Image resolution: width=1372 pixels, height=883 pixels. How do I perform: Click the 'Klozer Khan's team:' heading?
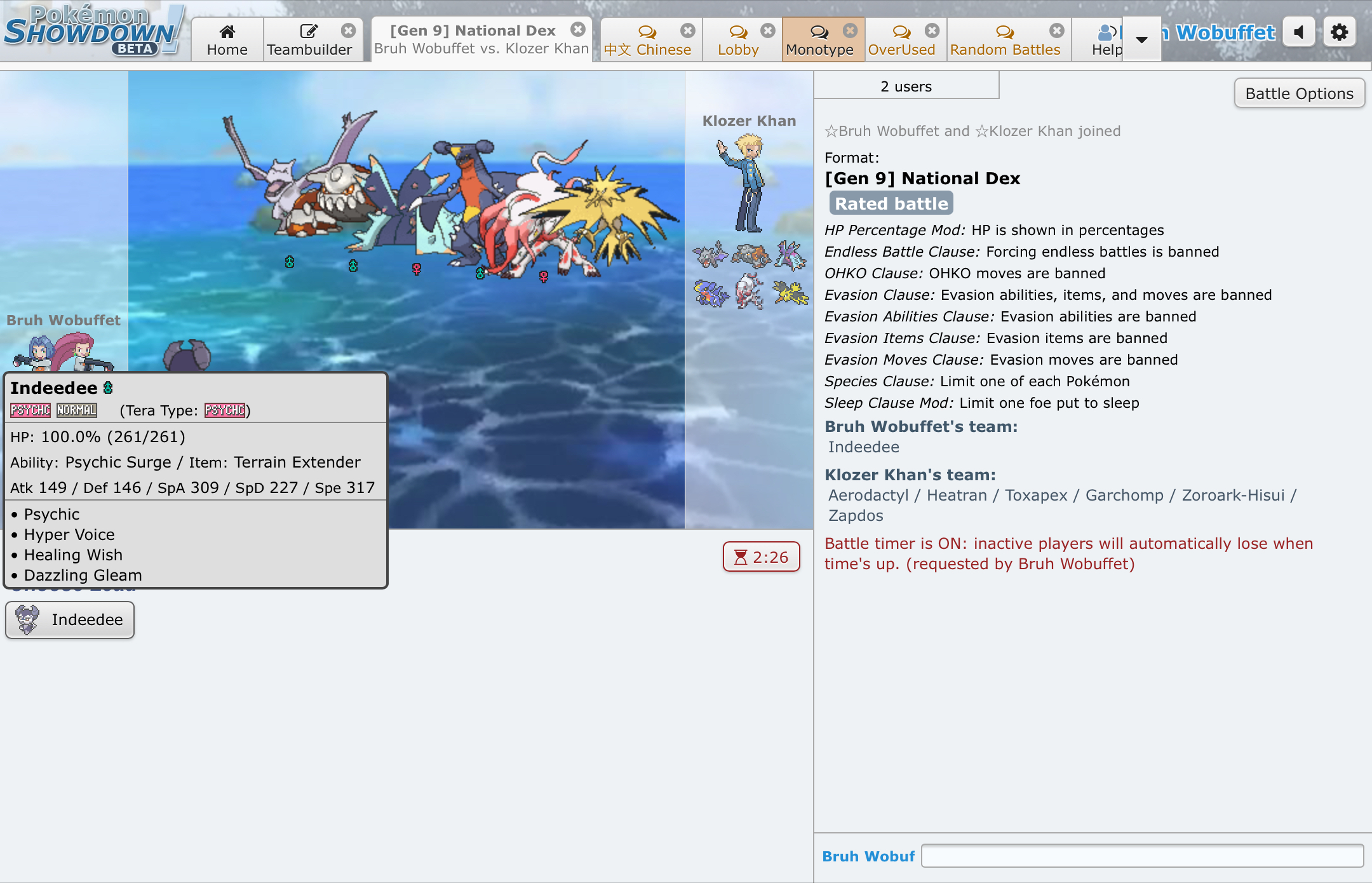(x=910, y=475)
